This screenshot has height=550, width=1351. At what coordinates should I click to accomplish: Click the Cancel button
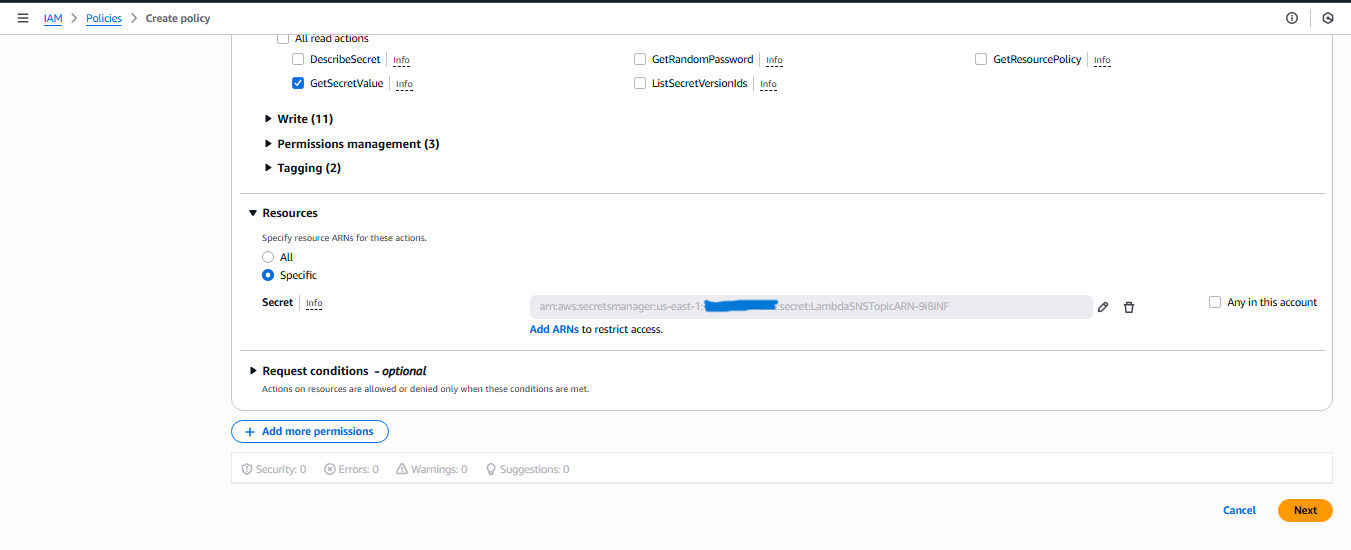pos(1239,510)
